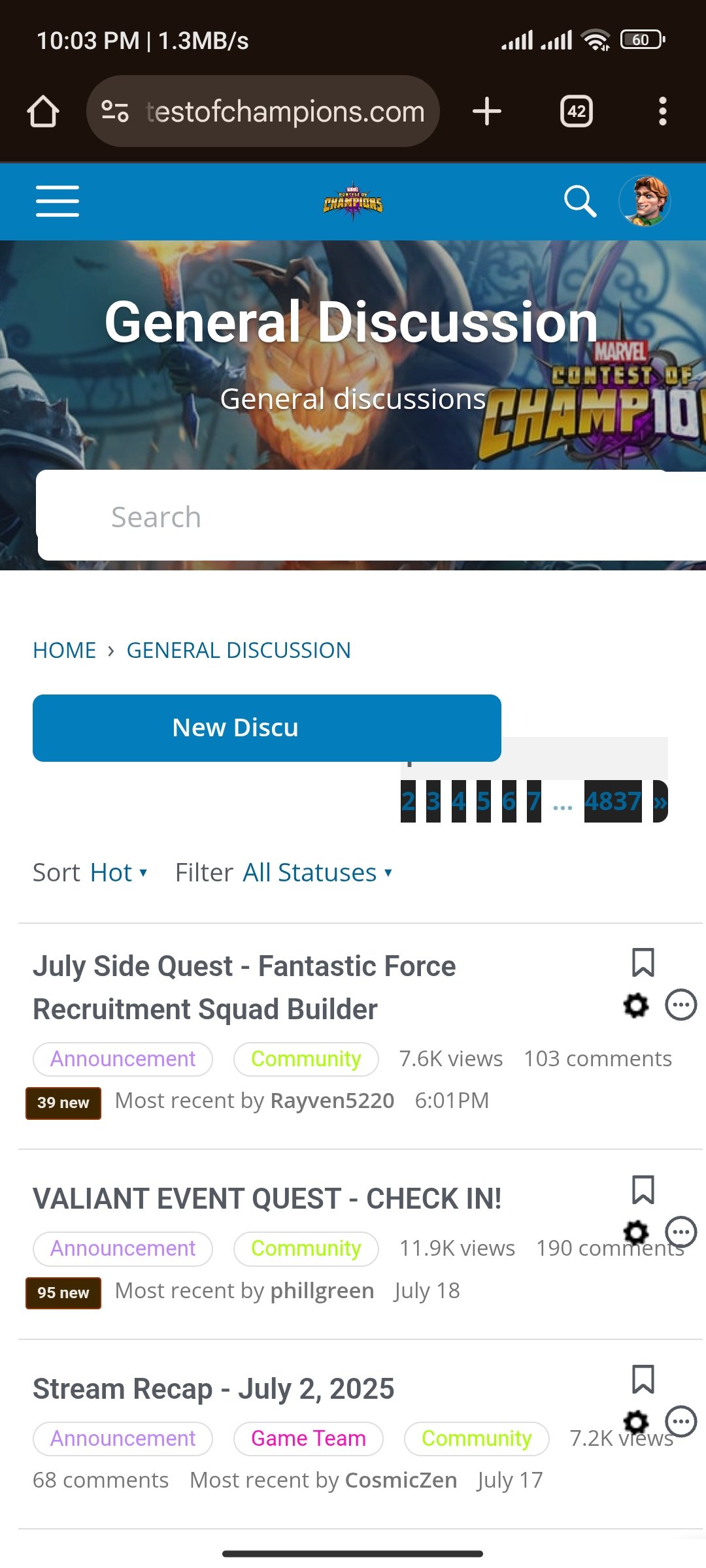Open more options for VALIANT EVENT QUEST
Screen dimensions: 706x1568
click(x=681, y=1232)
